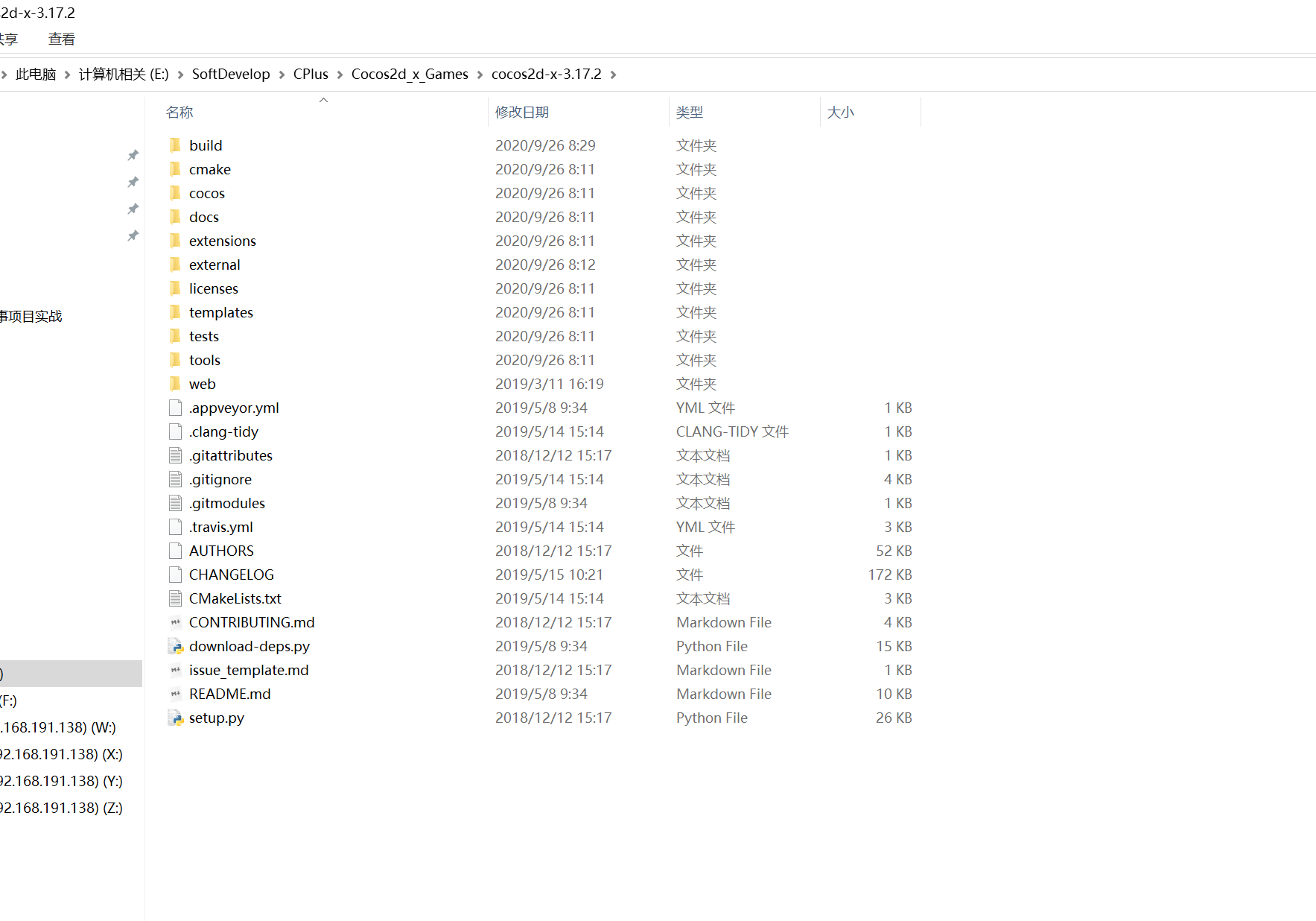Click the setup.py Python icon
The height and width of the screenshot is (921, 1316).
(176, 717)
